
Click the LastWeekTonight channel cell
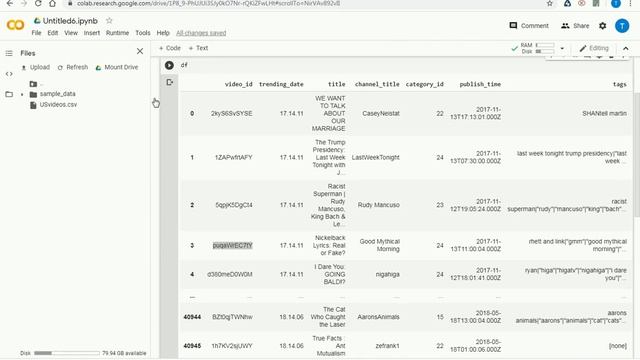click(376, 158)
